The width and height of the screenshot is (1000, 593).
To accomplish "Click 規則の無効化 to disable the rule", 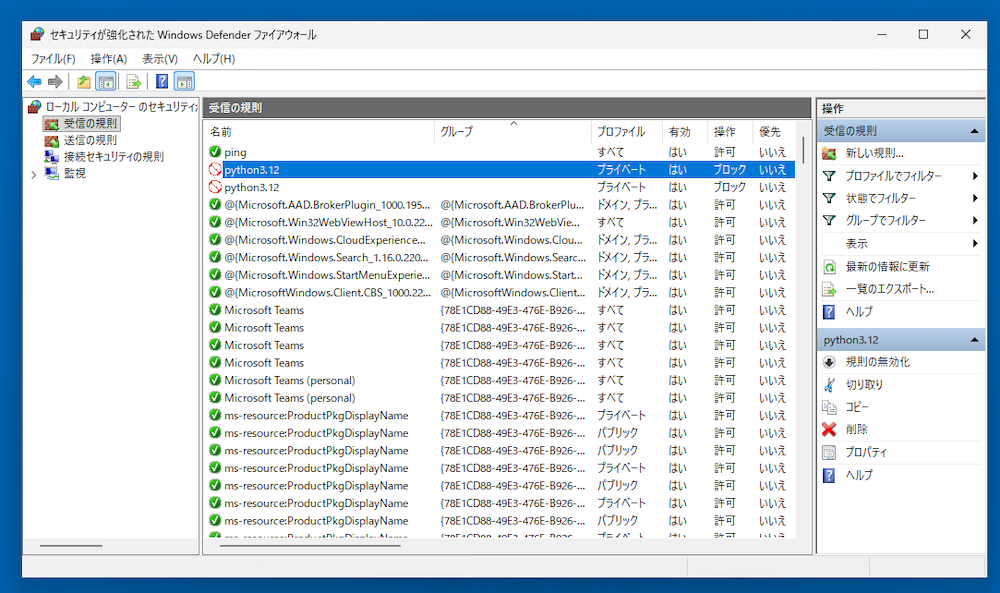I will coord(877,362).
